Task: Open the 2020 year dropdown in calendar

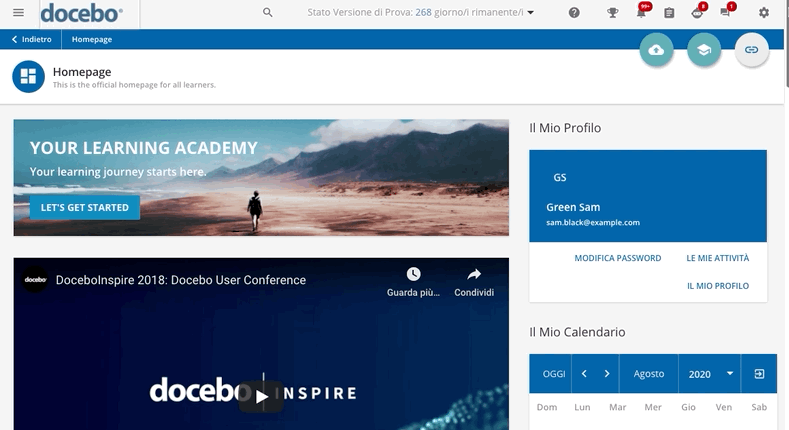Action: [x=711, y=374]
